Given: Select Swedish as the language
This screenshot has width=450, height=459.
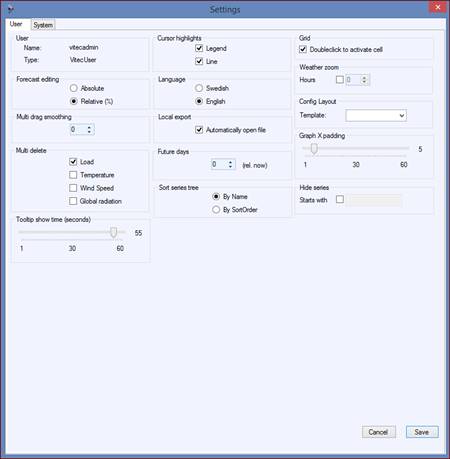Looking at the screenshot, I should click(x=199, y=88).
